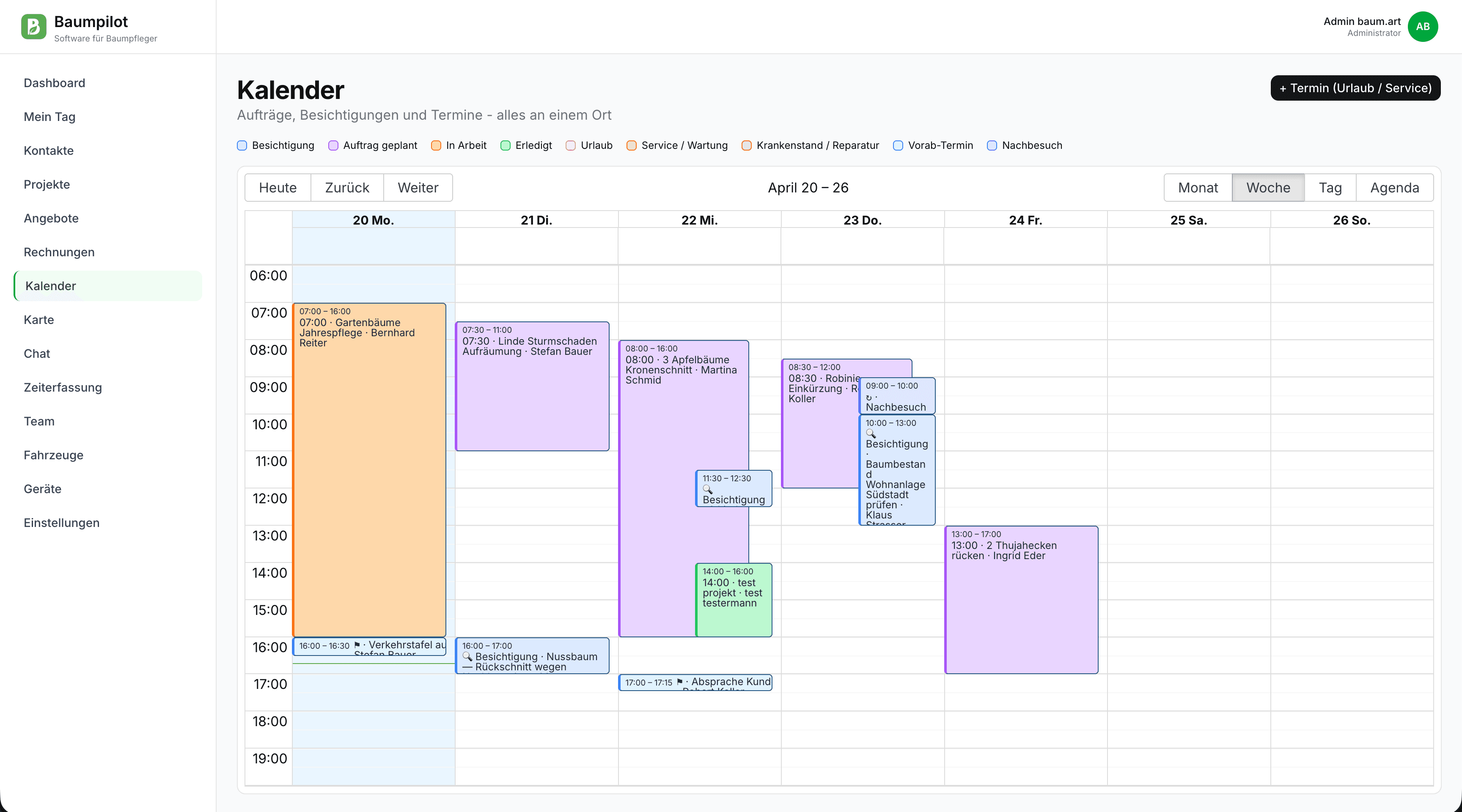Viewport: 1462px width, 812px height.
Task: Switch to Monat view
Action: point(1198,188)
